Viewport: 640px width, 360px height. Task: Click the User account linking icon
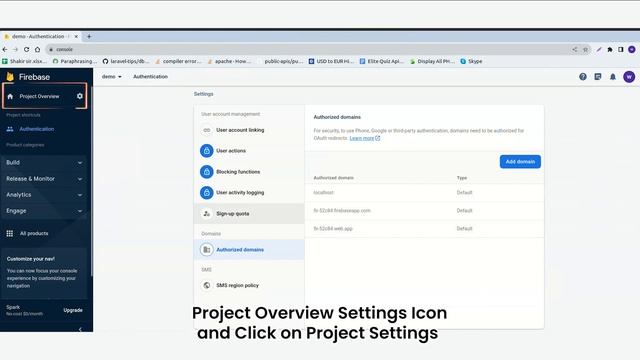click(x=207, y=130)
